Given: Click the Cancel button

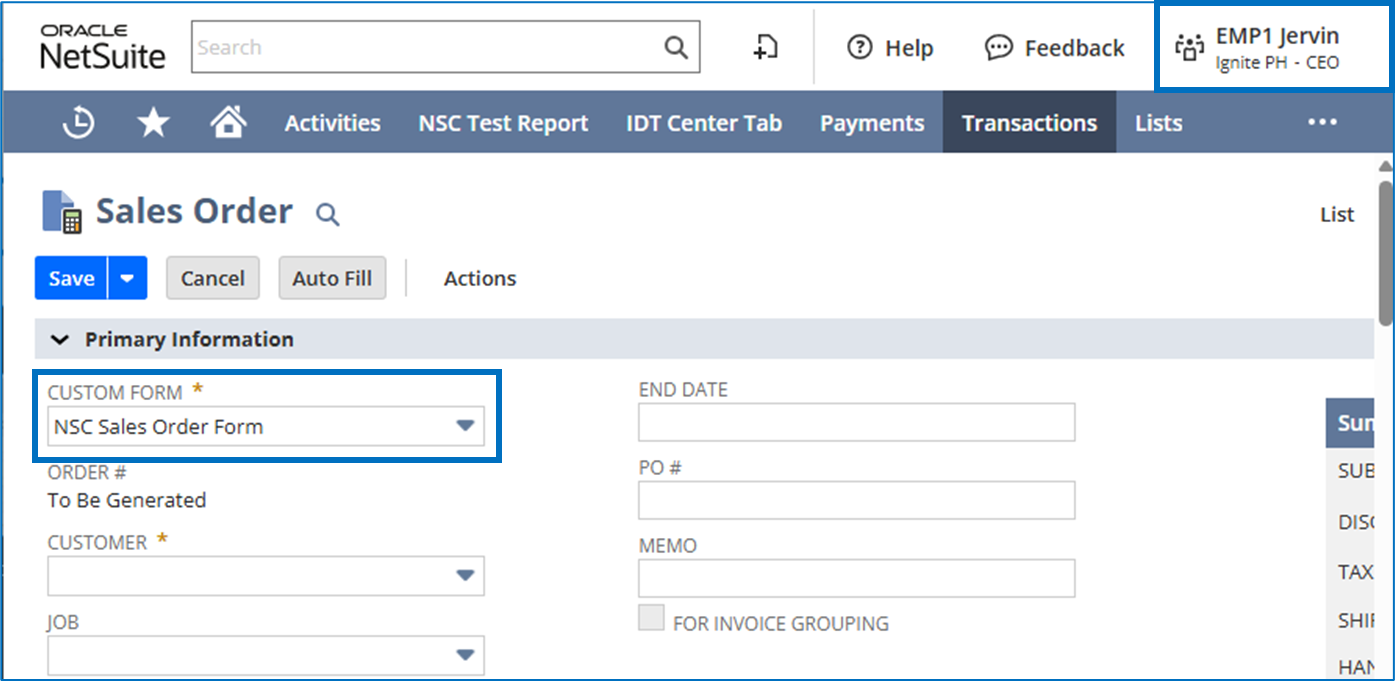Looking at the screenshot, I should (x=212, y=278).
